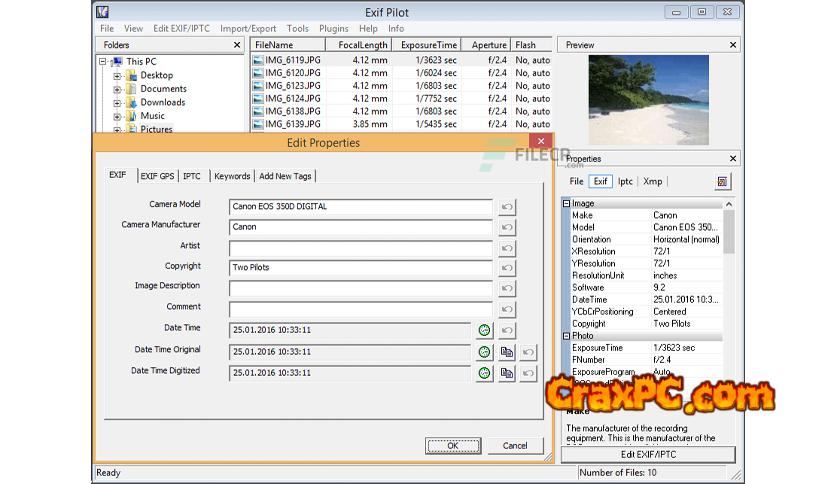Click clock icon next to Date Time Original
The image size is (836, 484).
(484, 351)
